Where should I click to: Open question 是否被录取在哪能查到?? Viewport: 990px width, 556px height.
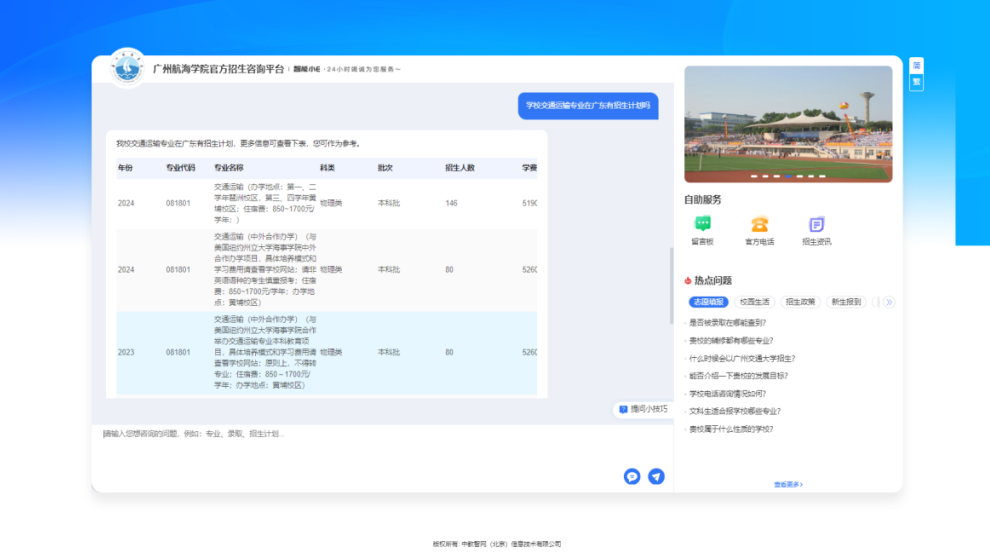pyautogui.click(x=728, y=323)
